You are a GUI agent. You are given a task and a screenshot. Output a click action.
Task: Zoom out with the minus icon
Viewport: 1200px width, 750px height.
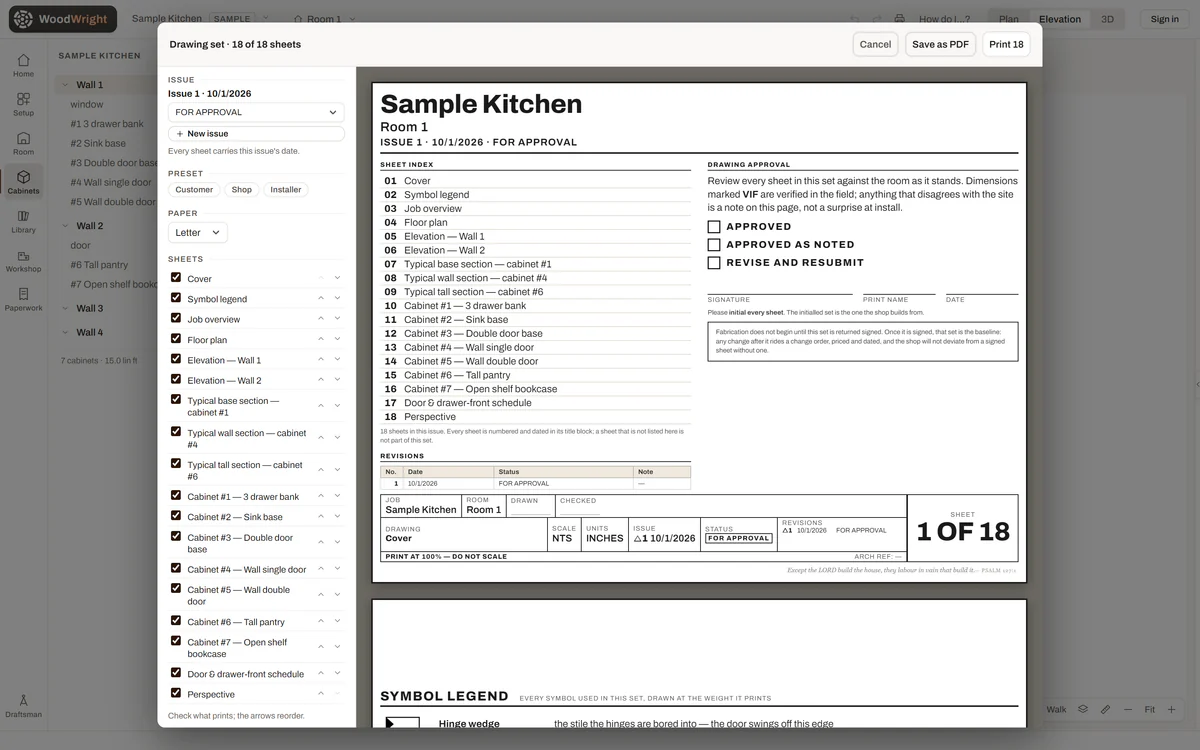[x=1128, y=709]
